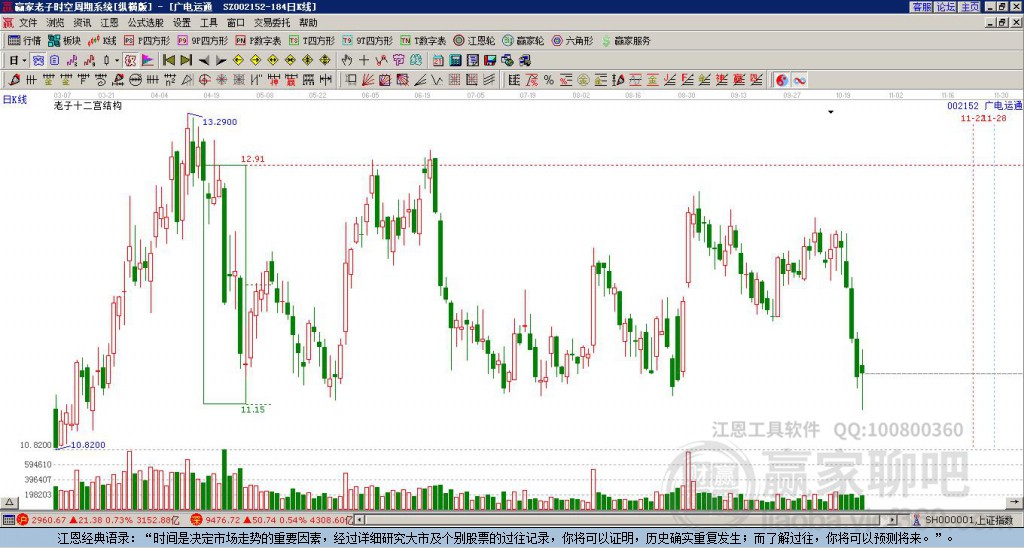Jump to first bar icon
Screen dimensions: 1024x548
coord(168,60)
